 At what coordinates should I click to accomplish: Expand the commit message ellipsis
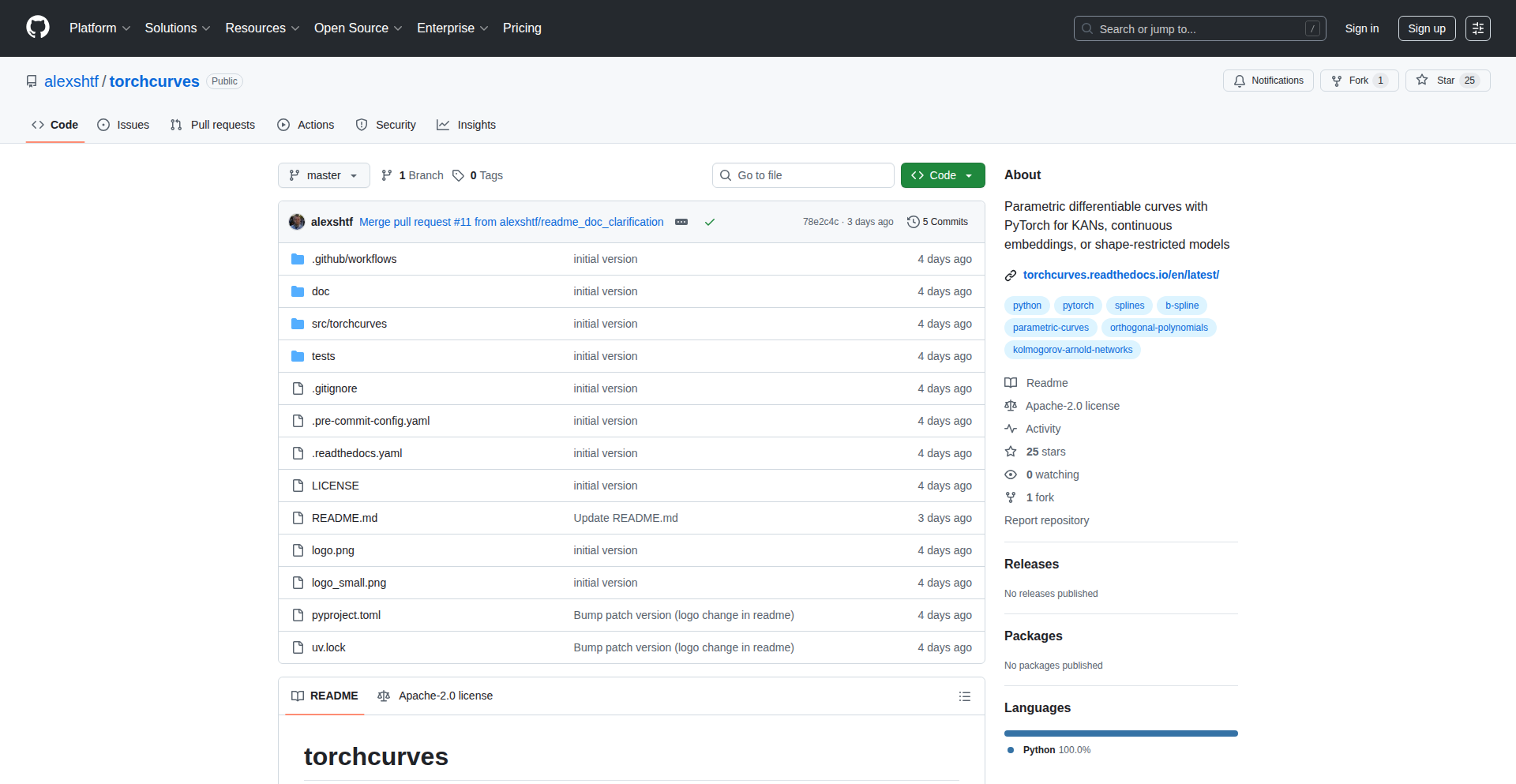[681, 223]
